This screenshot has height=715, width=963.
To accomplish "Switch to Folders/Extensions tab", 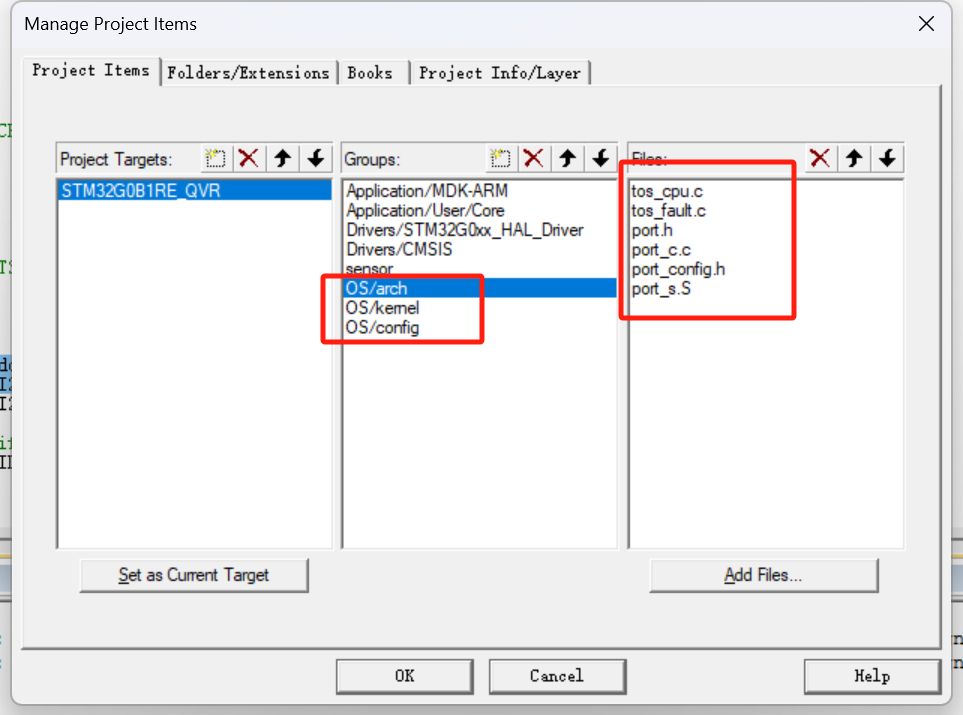I will pyautogui.click(x=248, y=73).
